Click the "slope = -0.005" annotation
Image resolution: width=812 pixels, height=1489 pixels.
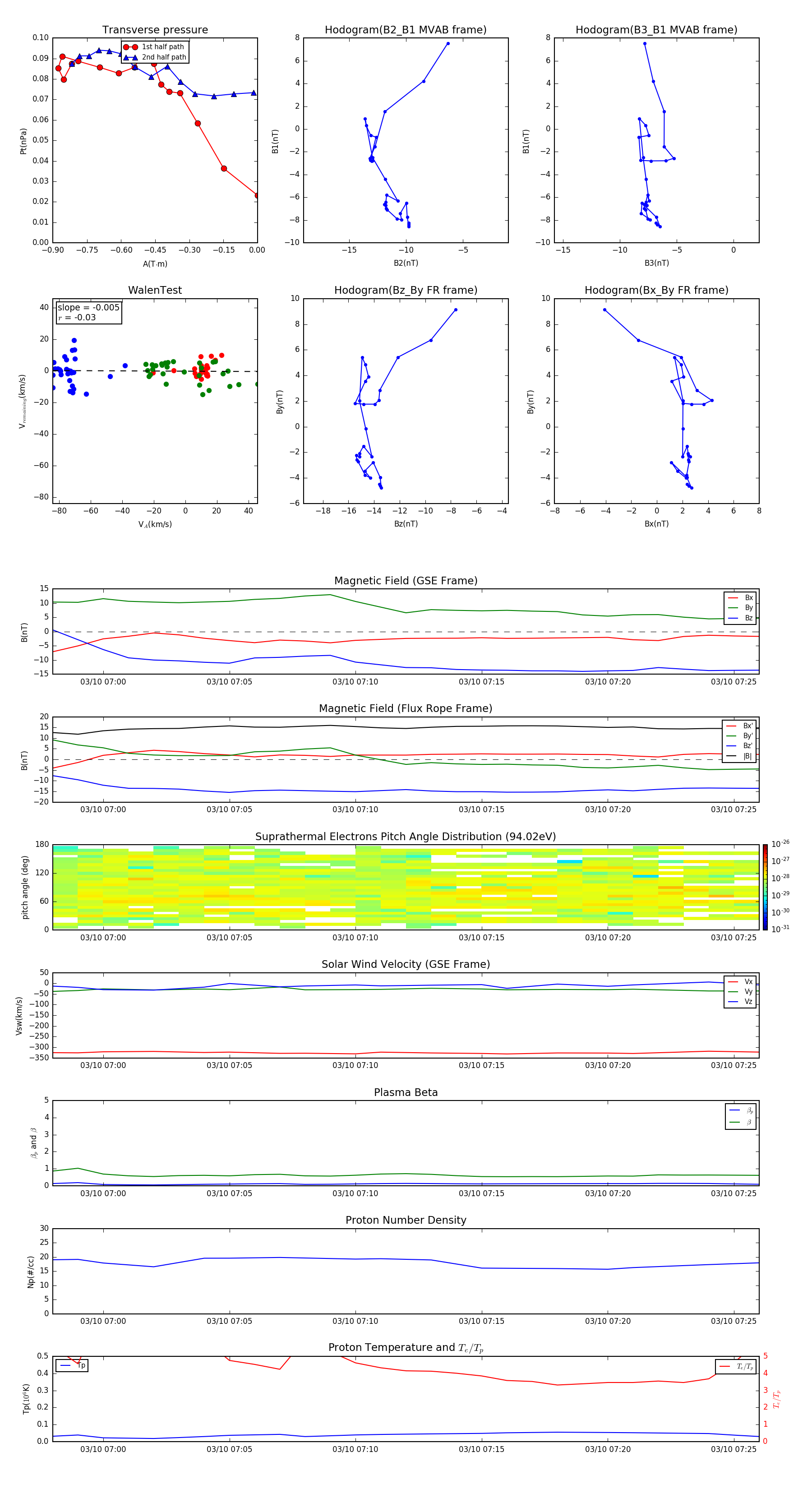pos(88,308)
